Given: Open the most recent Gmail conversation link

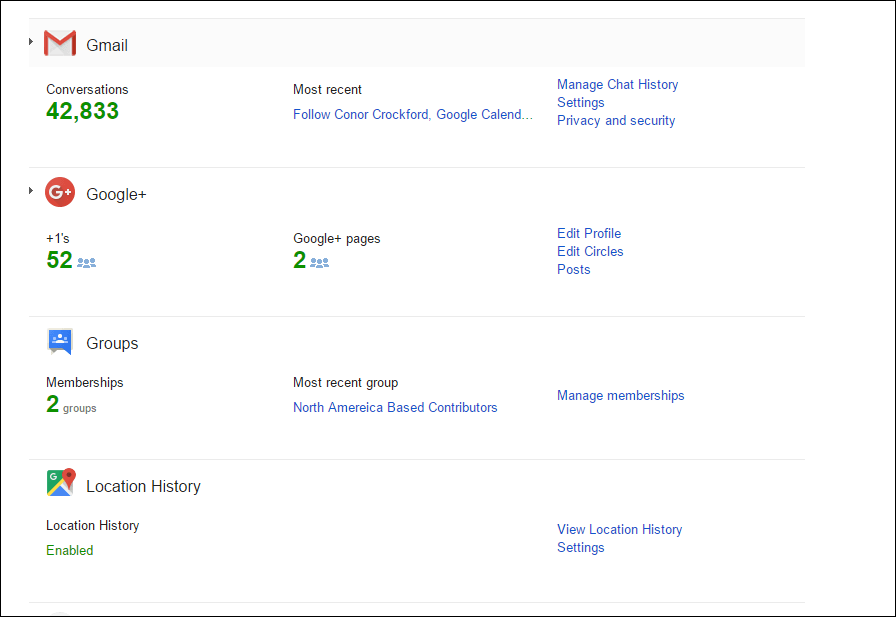Looking at the screenshot, I should (x=413, y=114).
